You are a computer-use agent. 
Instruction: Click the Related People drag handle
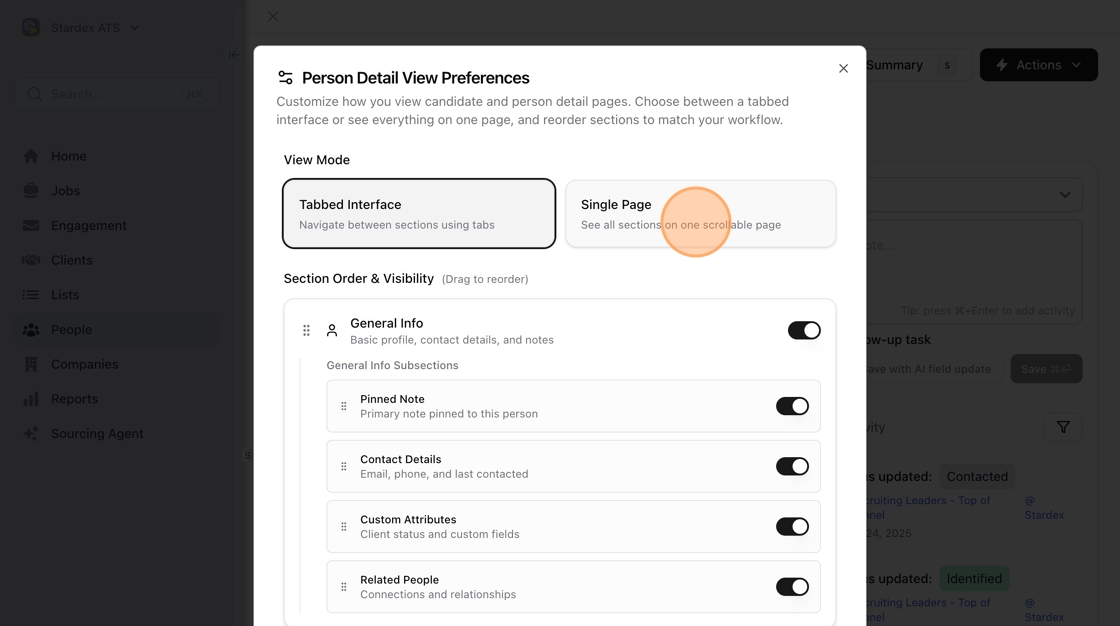tap(344, 587)
